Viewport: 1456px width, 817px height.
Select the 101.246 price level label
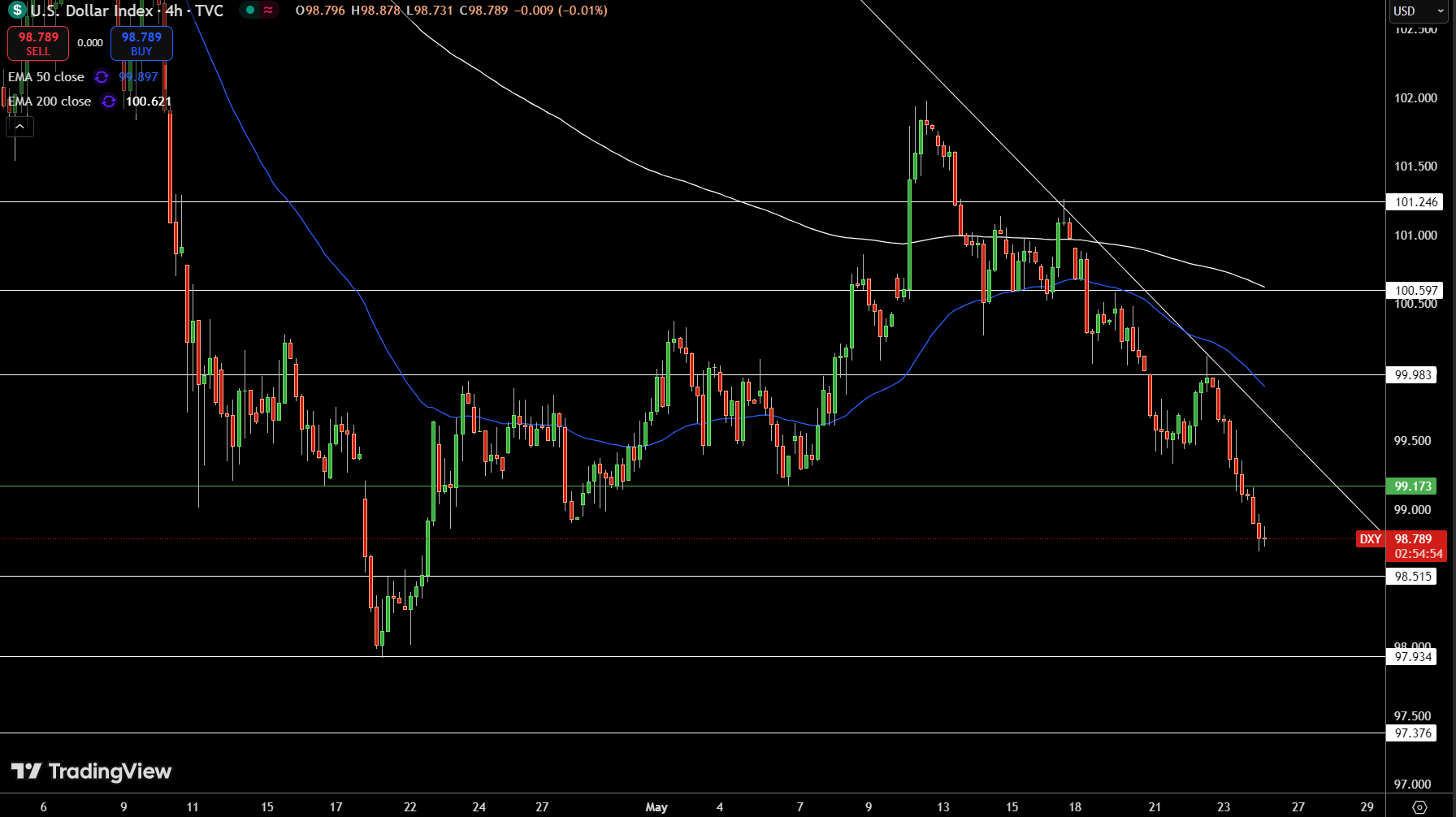click(x=1415, y=202)
